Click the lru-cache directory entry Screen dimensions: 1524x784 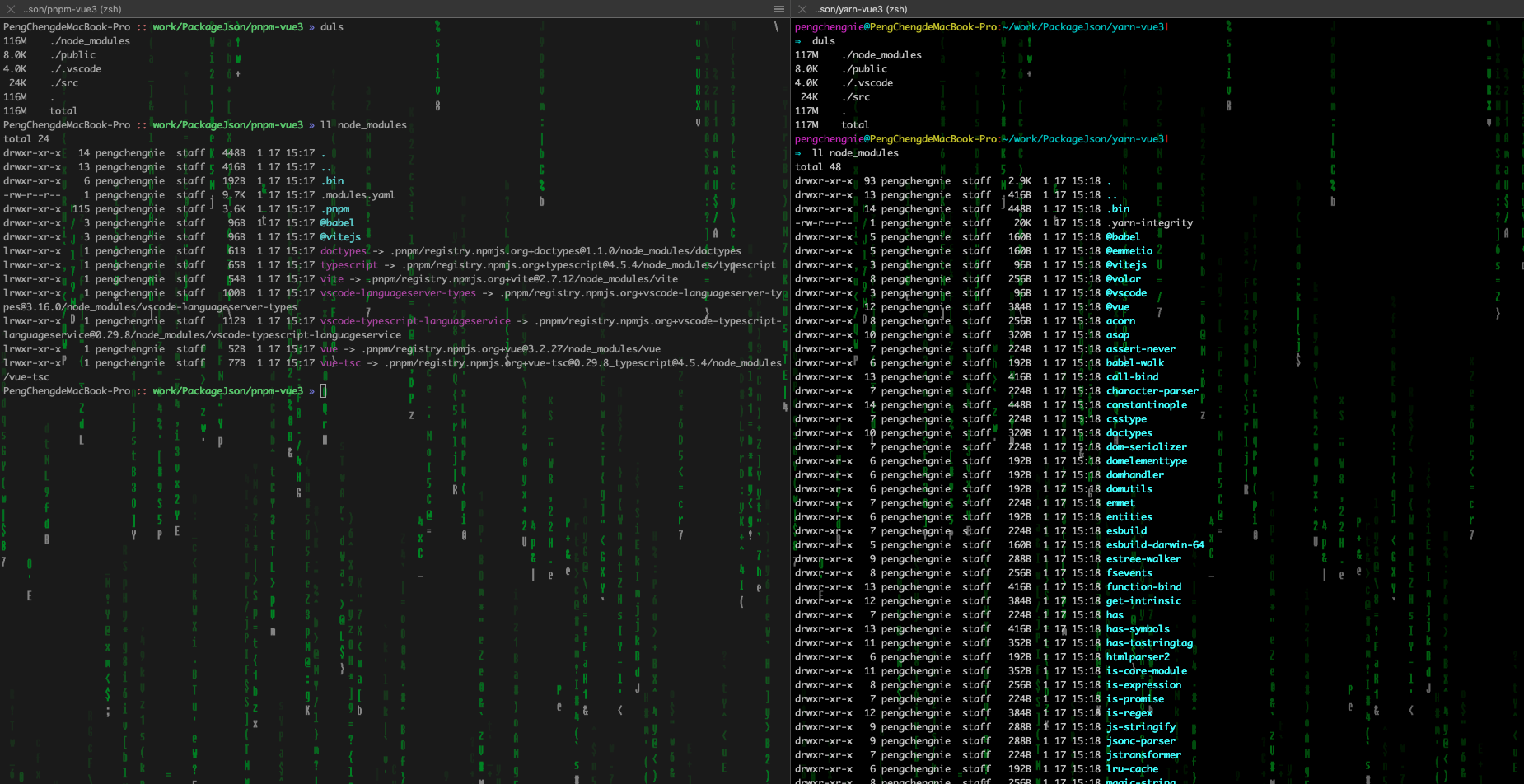pyautogui.click(x=1132, y=769)
